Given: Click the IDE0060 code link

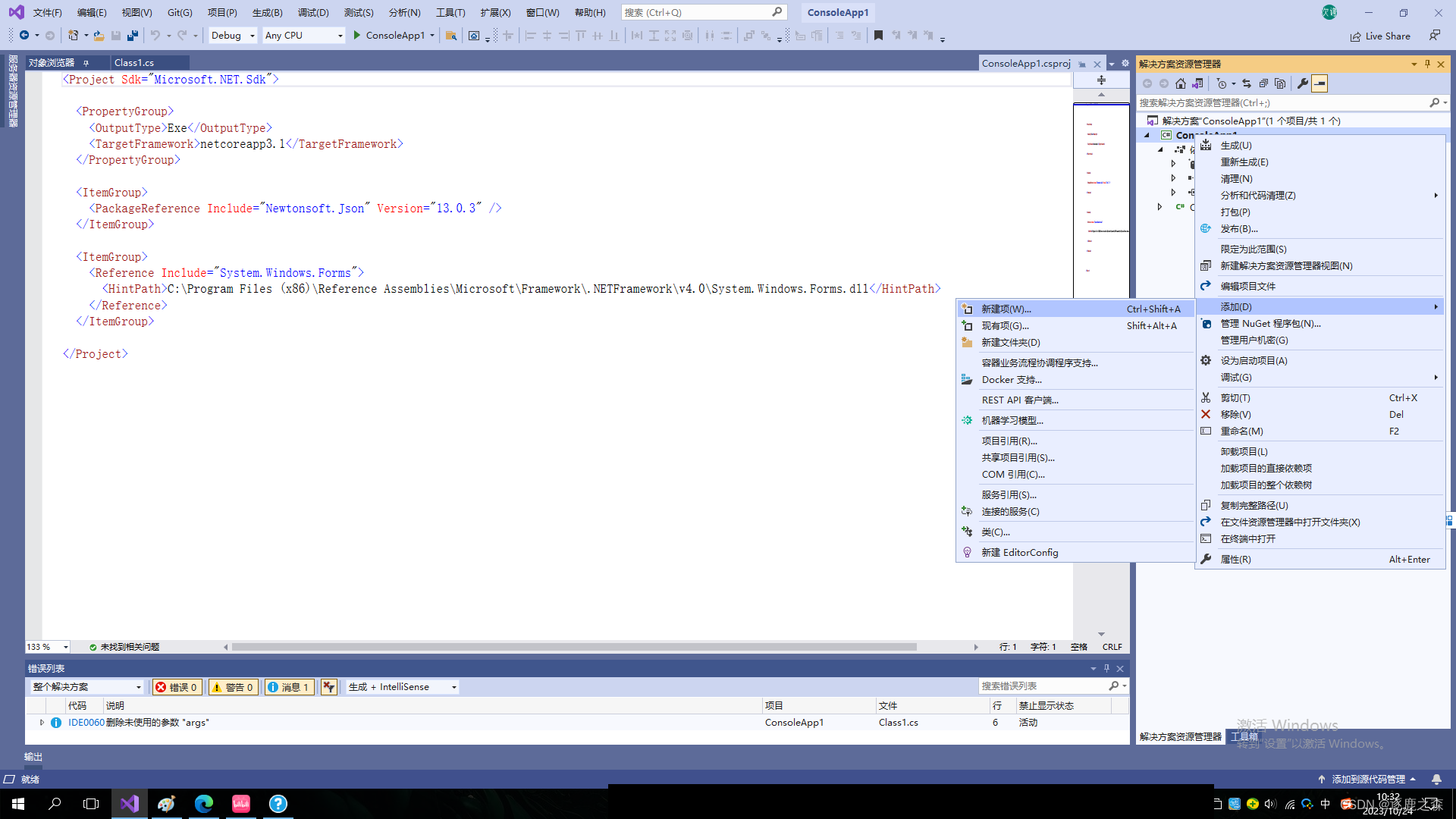Looking at the screenshot, I should (86, 723).
